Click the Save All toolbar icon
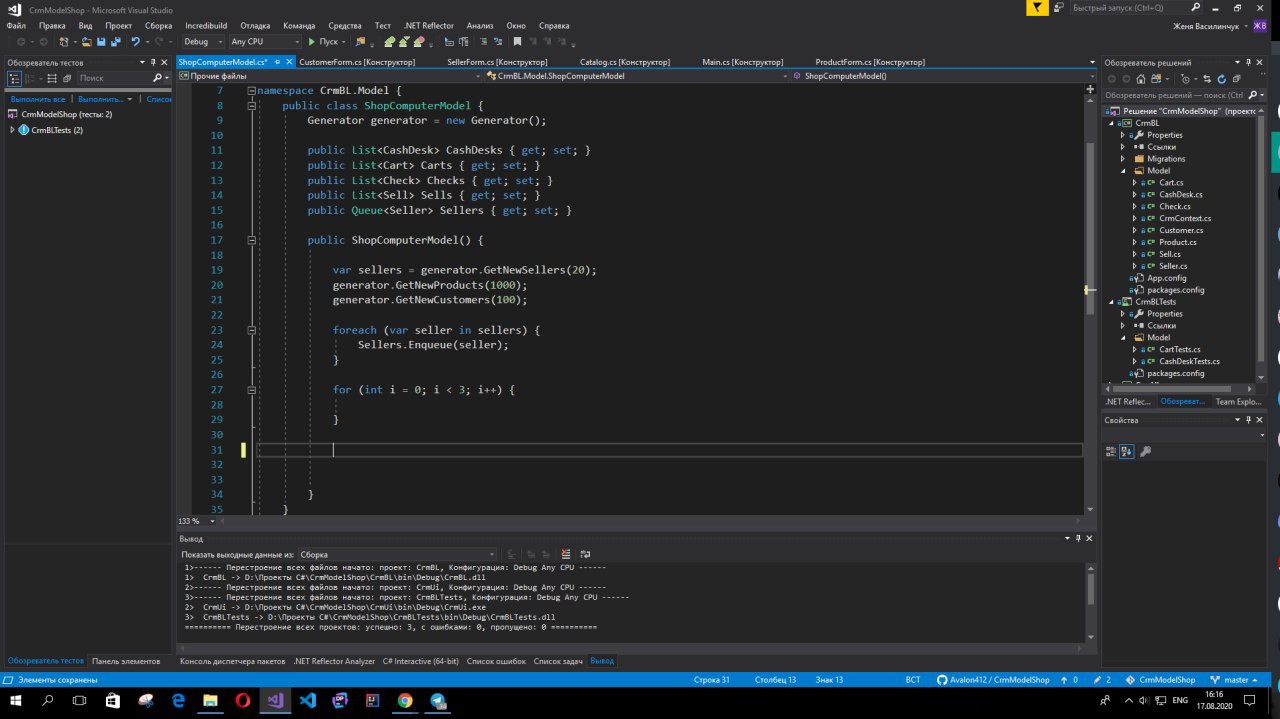1280x719 pixels. click(x=115, y=42)
